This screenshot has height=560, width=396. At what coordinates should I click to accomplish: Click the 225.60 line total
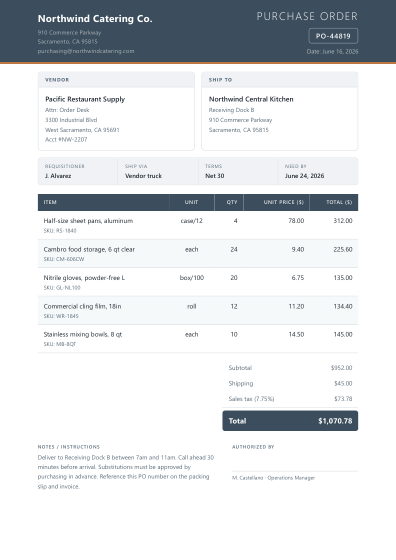343,249
